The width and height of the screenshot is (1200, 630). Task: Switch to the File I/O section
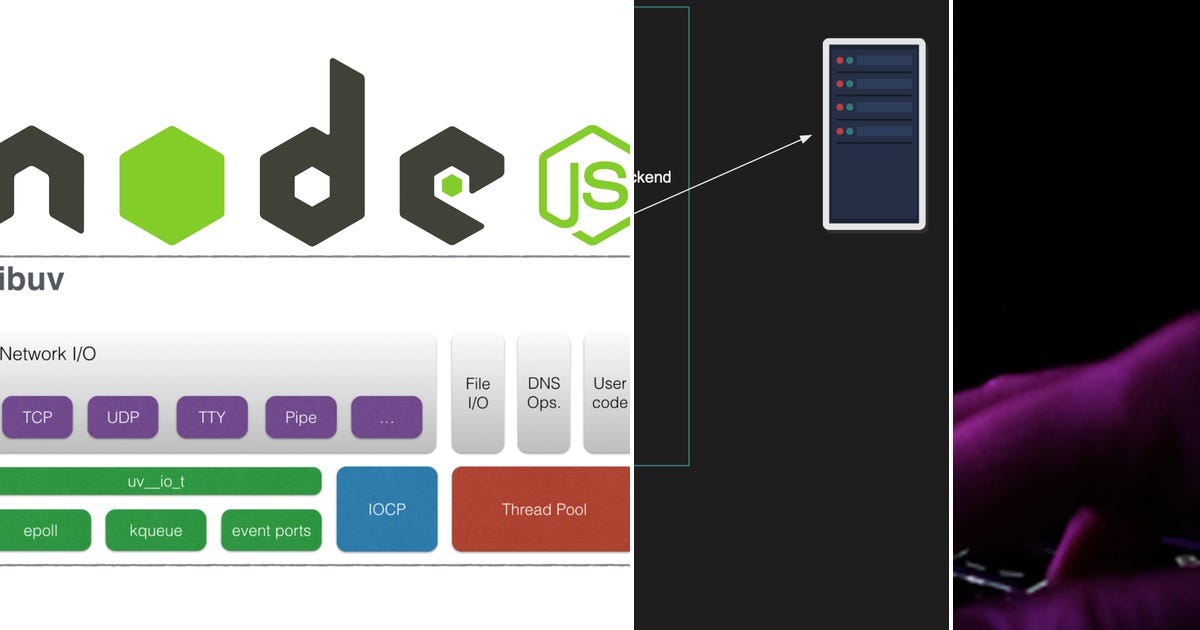tap(477, 391)
